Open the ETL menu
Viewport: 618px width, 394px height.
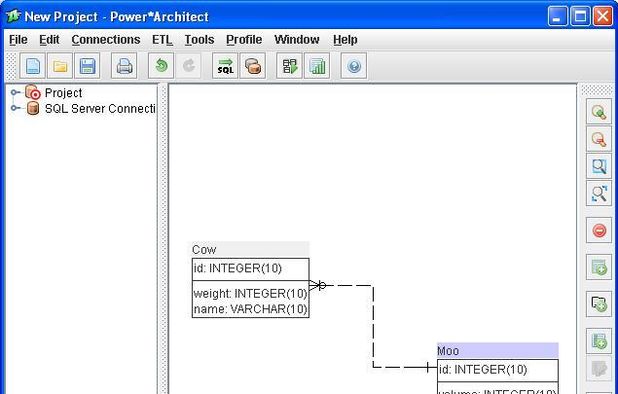coord(162,40)
